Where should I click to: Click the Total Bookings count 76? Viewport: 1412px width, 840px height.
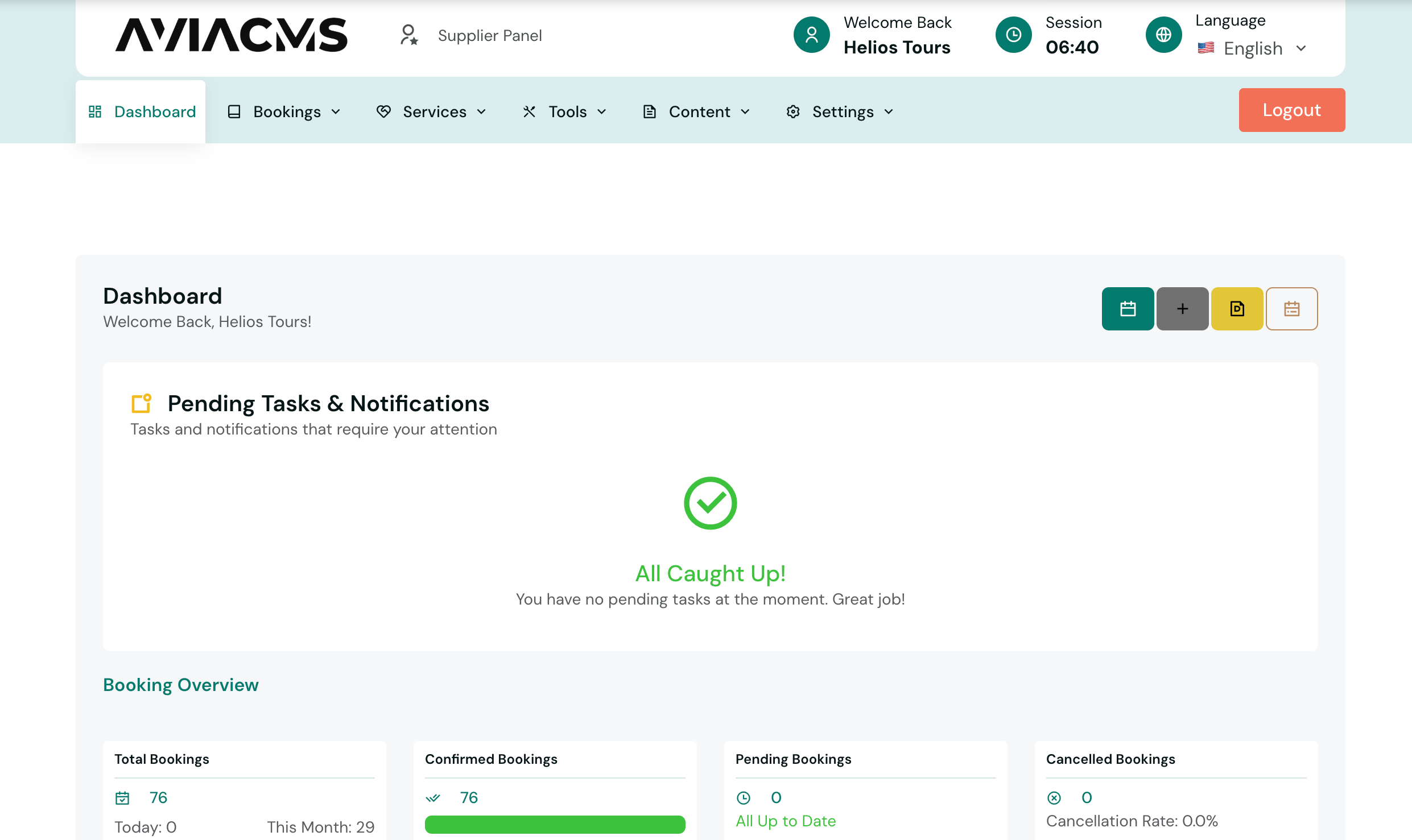pyautogui.click(x=158, y=797)
